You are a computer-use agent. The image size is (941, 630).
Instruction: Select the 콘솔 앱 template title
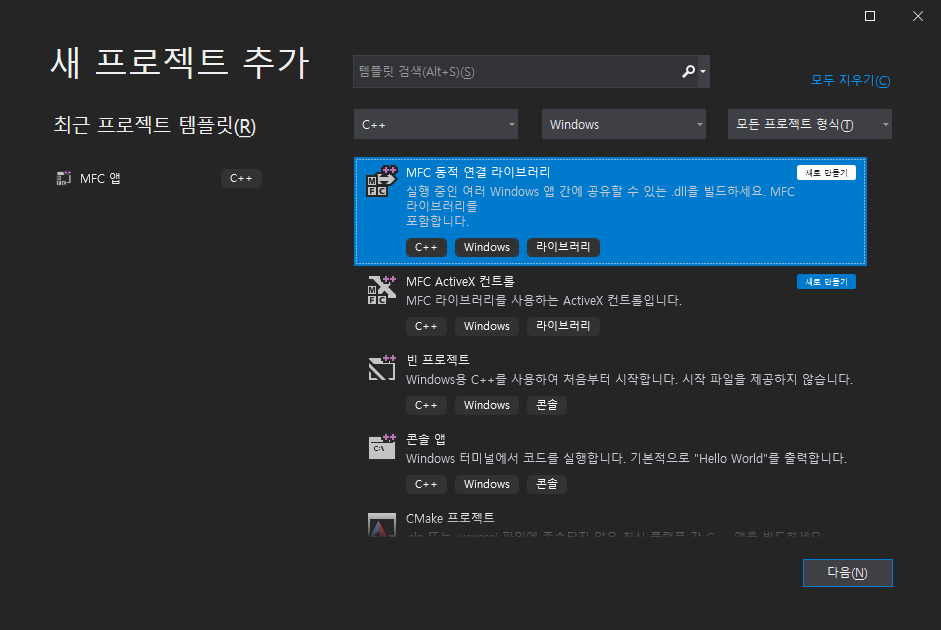tap(425, 439)
